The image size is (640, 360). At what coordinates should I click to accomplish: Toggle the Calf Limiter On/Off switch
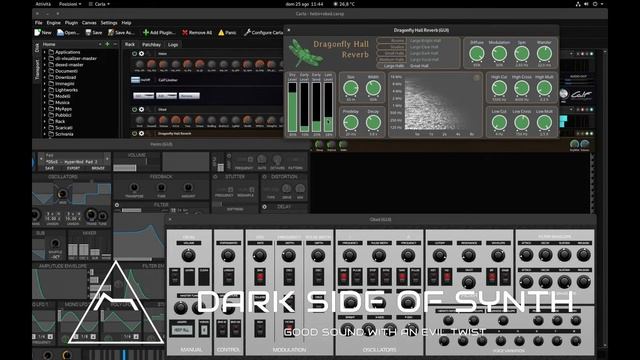pyautogui.click(x=136, y=80)
